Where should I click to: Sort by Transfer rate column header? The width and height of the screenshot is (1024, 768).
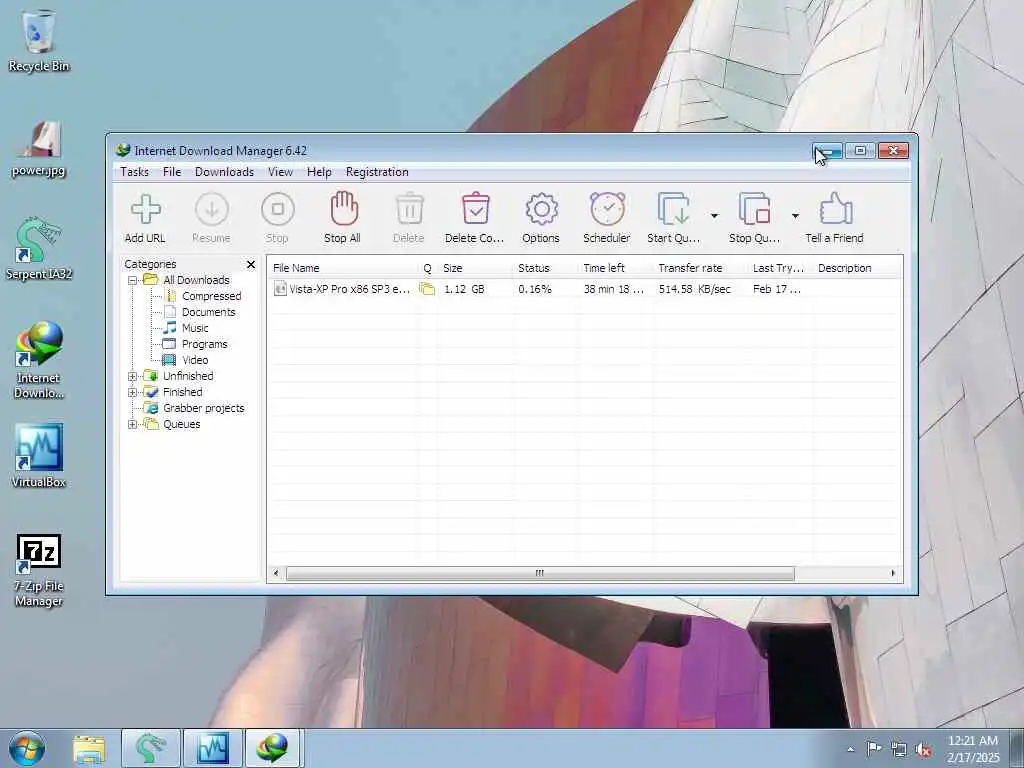[700, 268]
